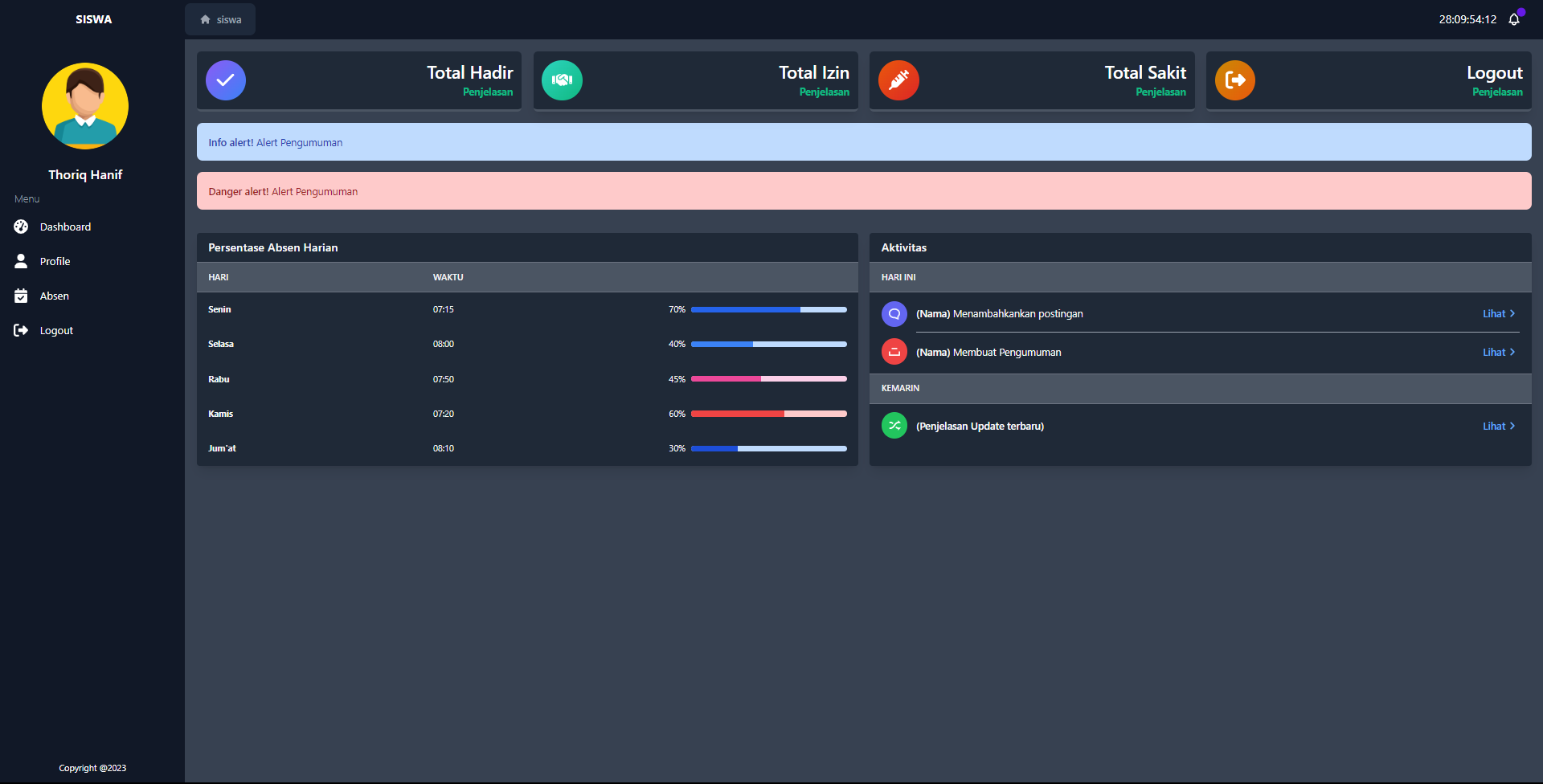1543x784 pixels.
Task: Select Absen in the sidebar menu
Action: [54, 296]
